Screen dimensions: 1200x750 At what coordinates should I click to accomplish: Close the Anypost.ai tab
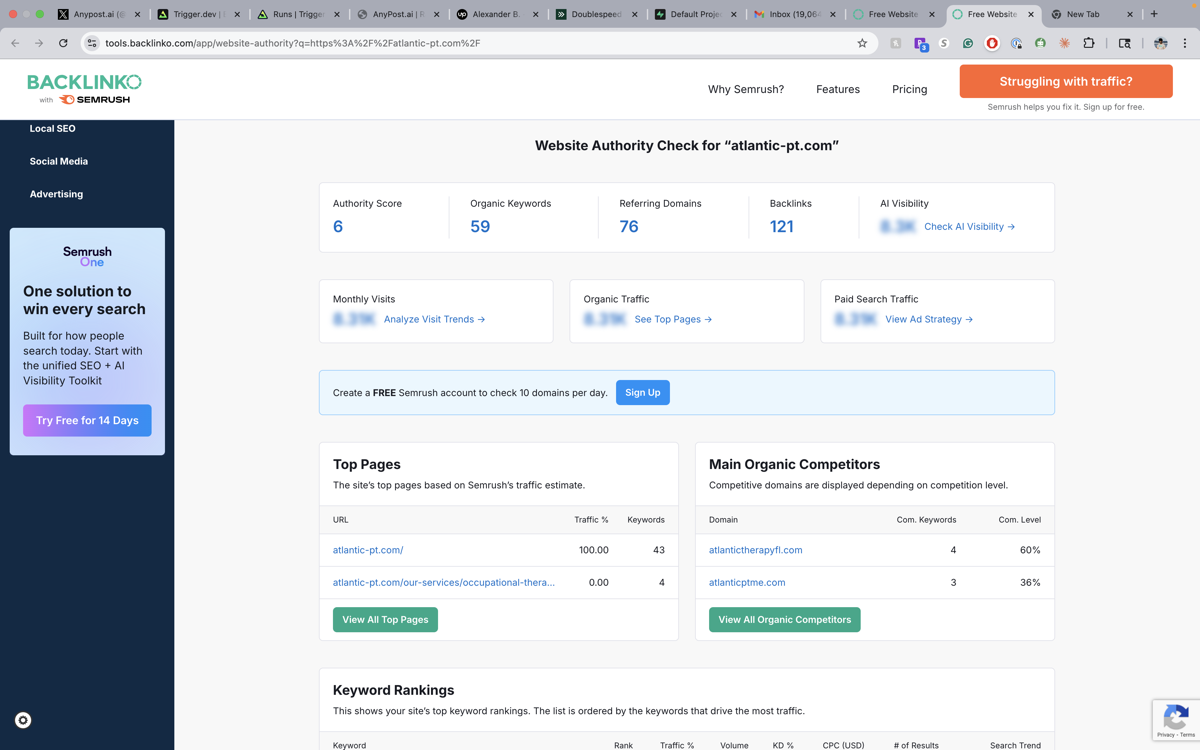137,14
